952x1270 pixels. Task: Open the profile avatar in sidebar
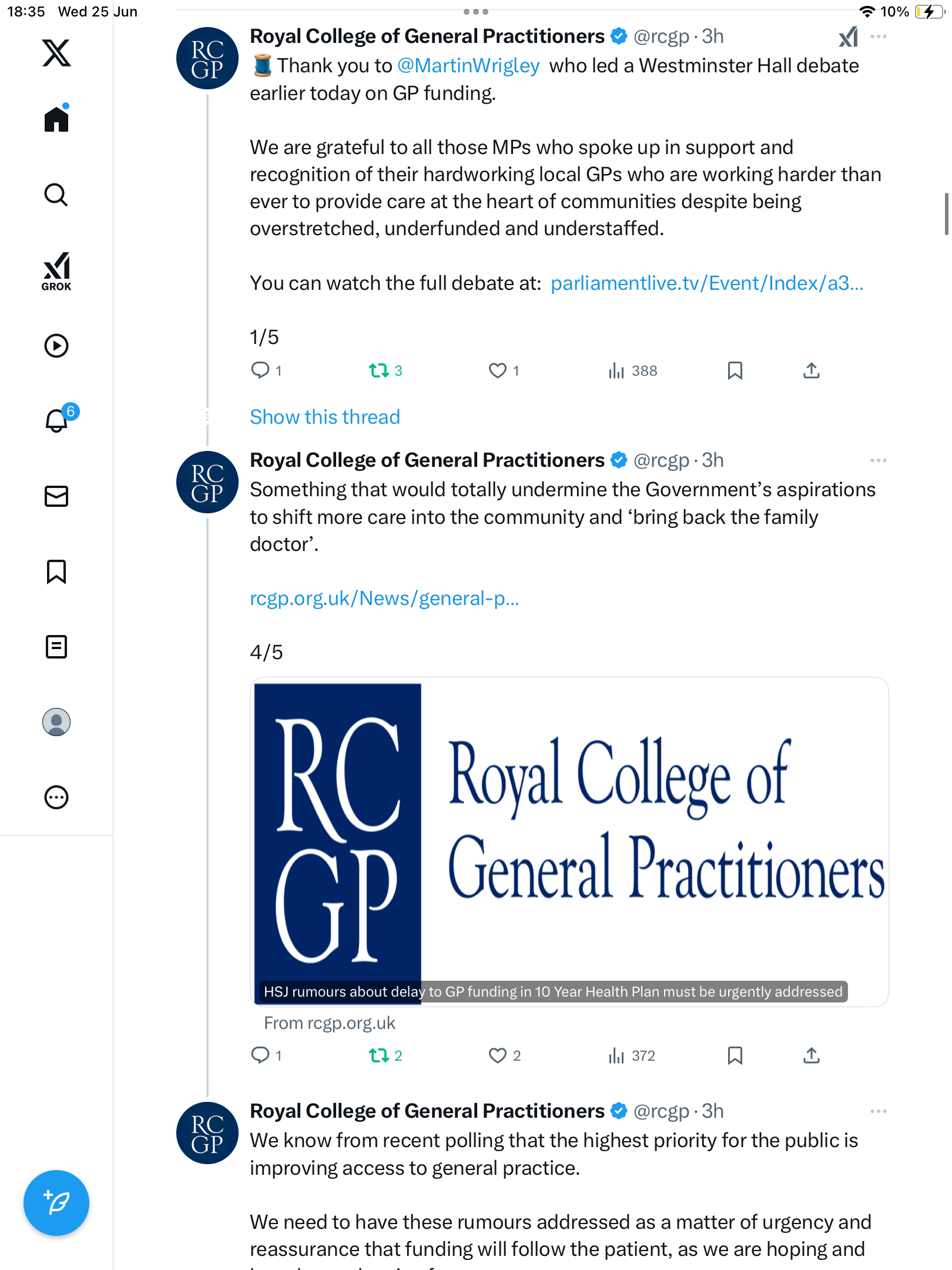tap(56, 722)
